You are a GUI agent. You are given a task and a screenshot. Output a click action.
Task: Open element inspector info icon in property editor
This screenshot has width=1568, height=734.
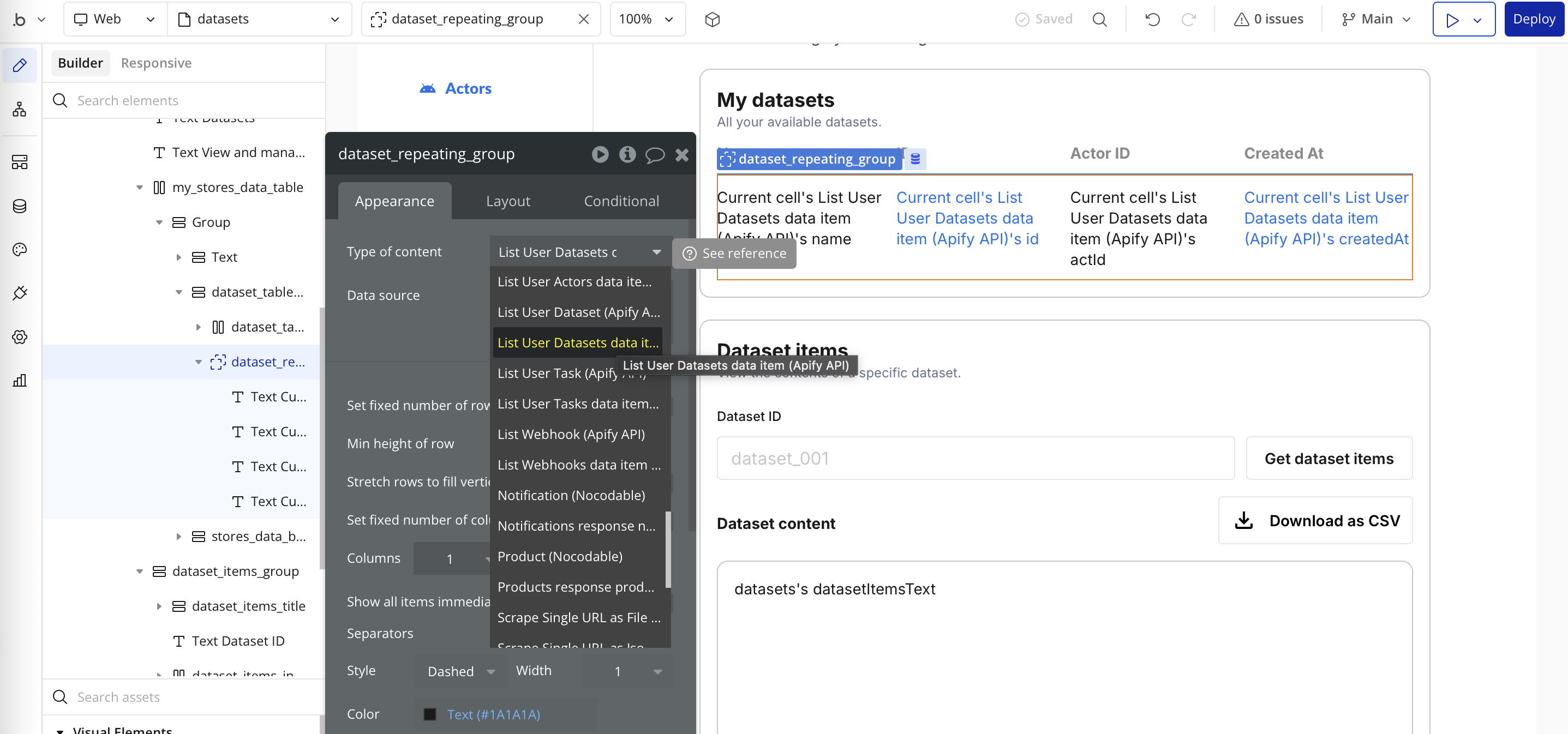(627, 154)
